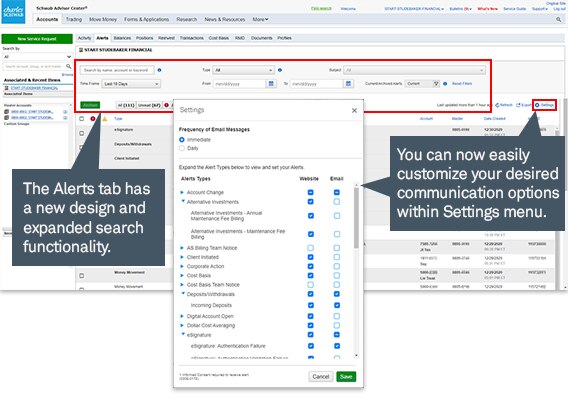
Task: Switch to the Balances tab
Action: click(x=122, y=38)
